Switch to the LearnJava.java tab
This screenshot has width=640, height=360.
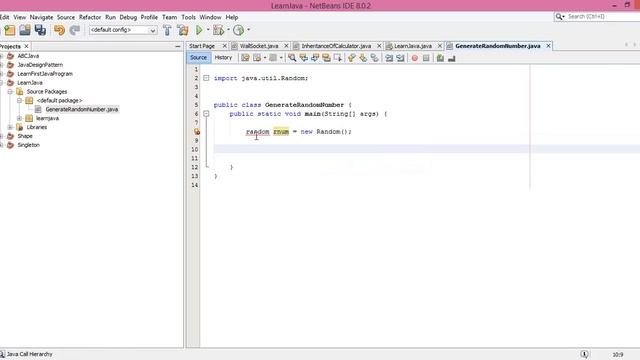click(x=413, y=46)
